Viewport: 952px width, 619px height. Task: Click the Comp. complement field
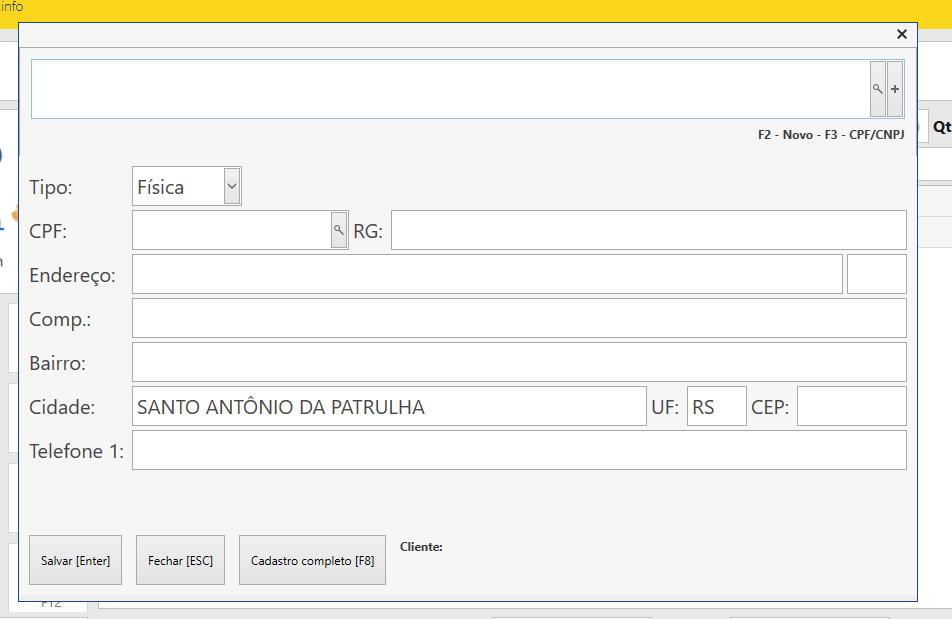click(x=519, y=318)
